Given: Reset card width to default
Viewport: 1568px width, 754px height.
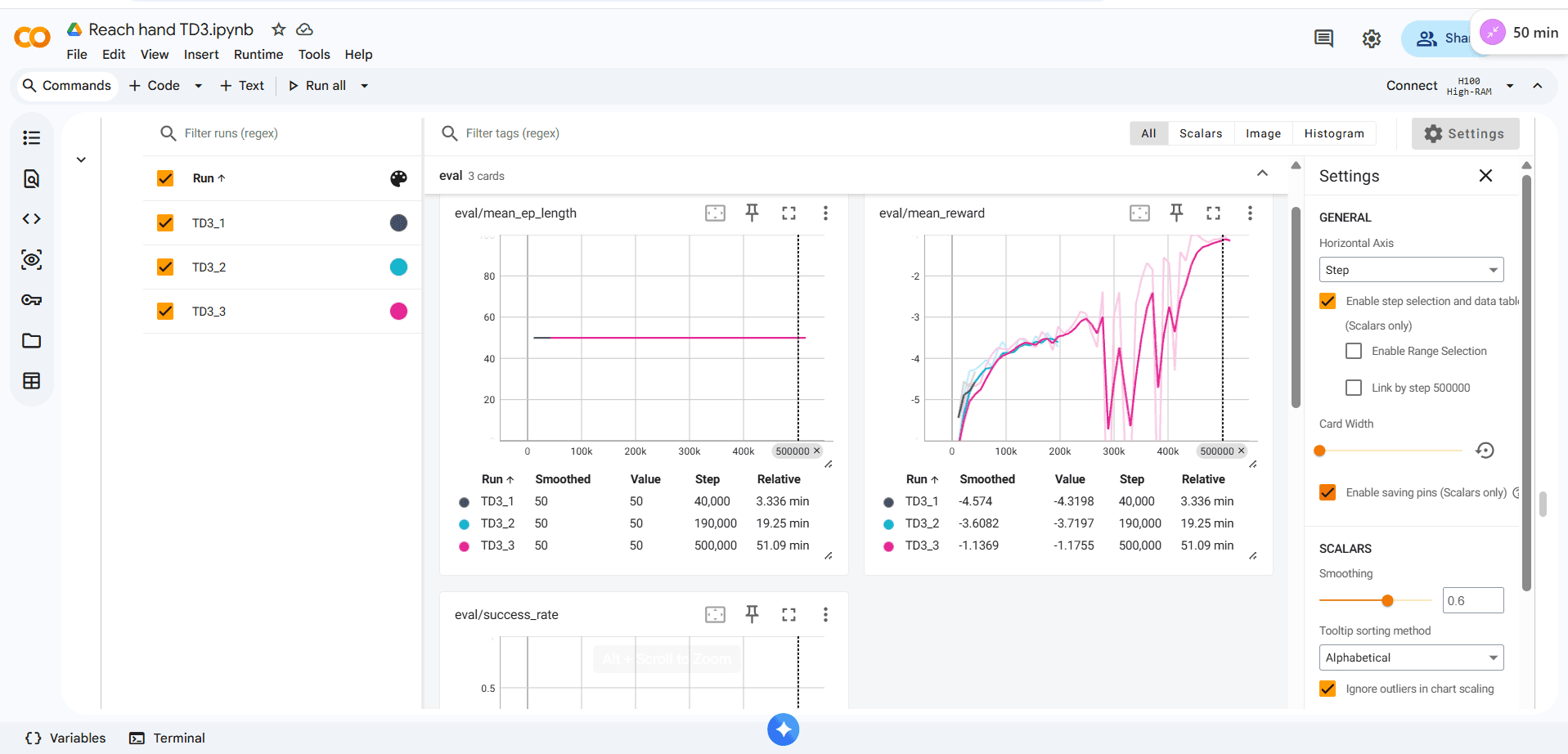Looking at the screenshot, I should [x=1485, y=451].
